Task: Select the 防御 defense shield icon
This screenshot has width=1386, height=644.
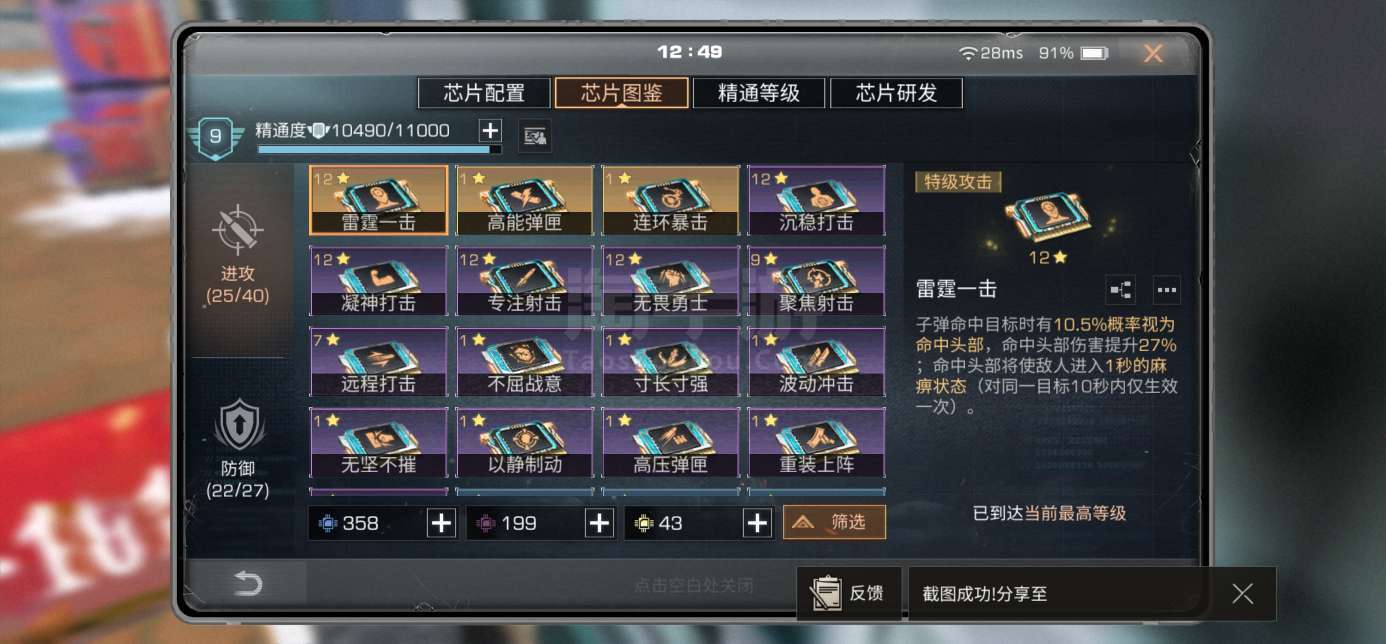Action: [x=239, y=425]
